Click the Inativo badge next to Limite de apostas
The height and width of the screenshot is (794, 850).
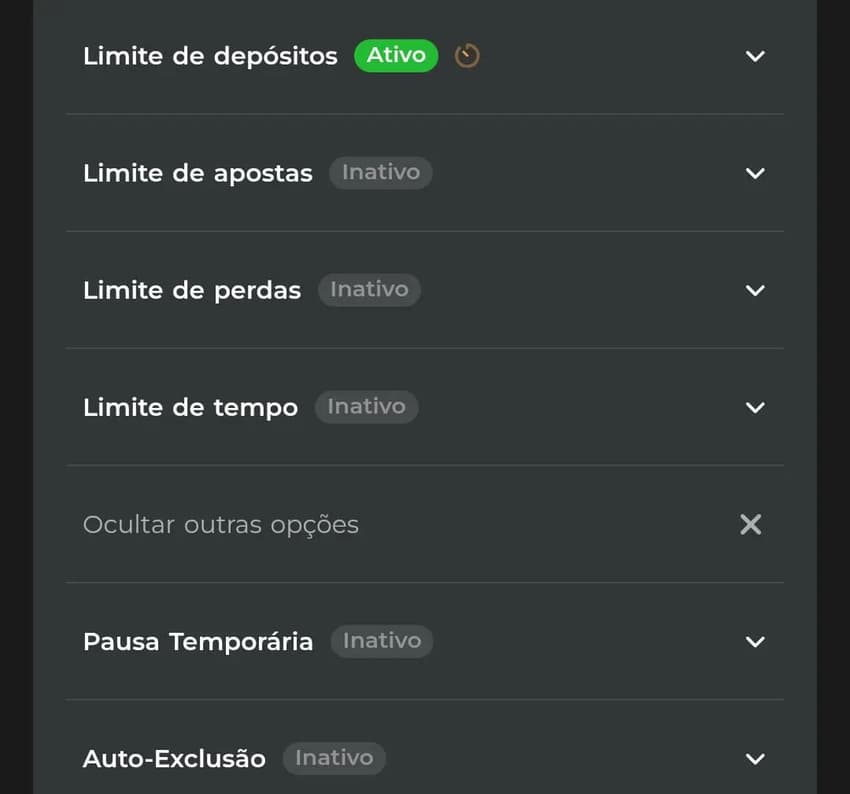pyautogui.click(x=381, y=172)
